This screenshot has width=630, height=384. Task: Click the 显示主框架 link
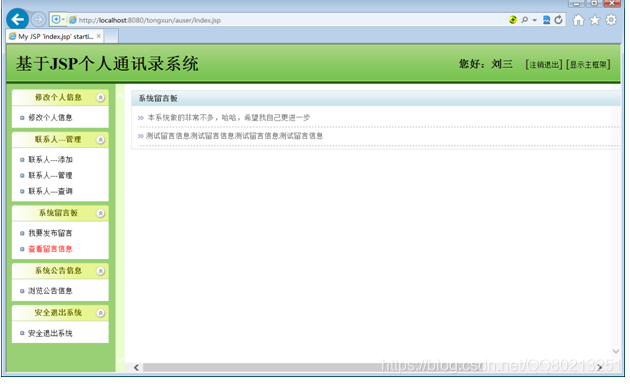588,65
